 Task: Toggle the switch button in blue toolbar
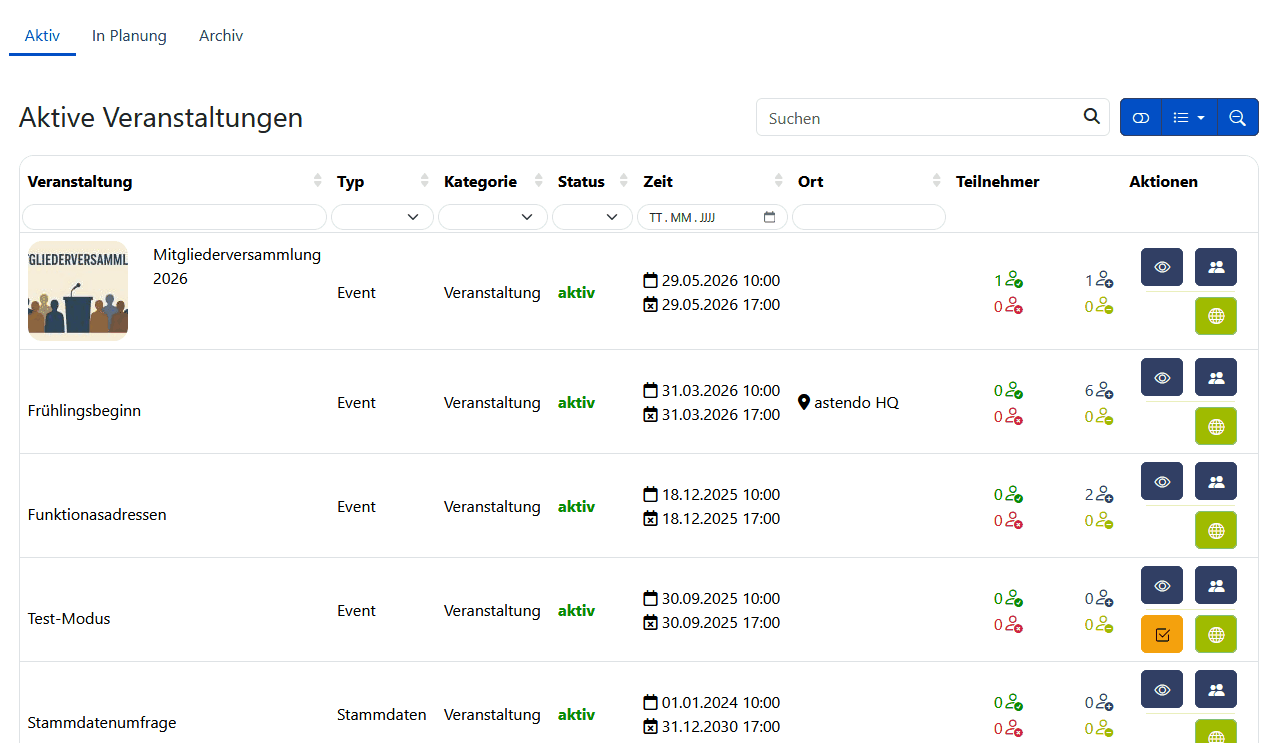pos(1141,118)
